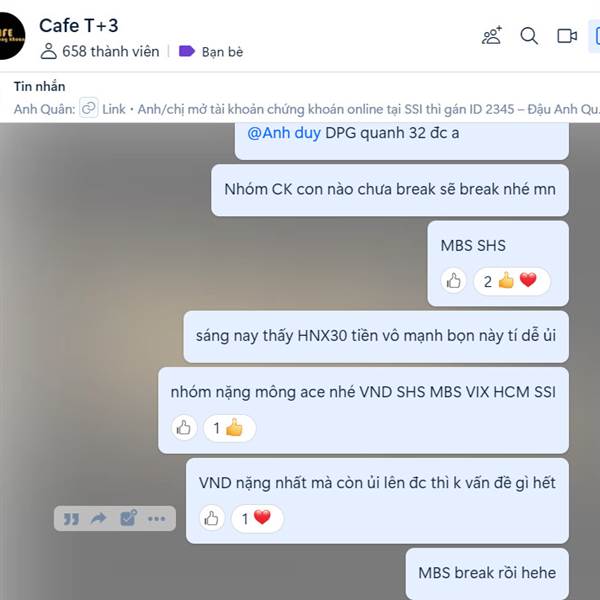Open the add member icon

[492, 36]
